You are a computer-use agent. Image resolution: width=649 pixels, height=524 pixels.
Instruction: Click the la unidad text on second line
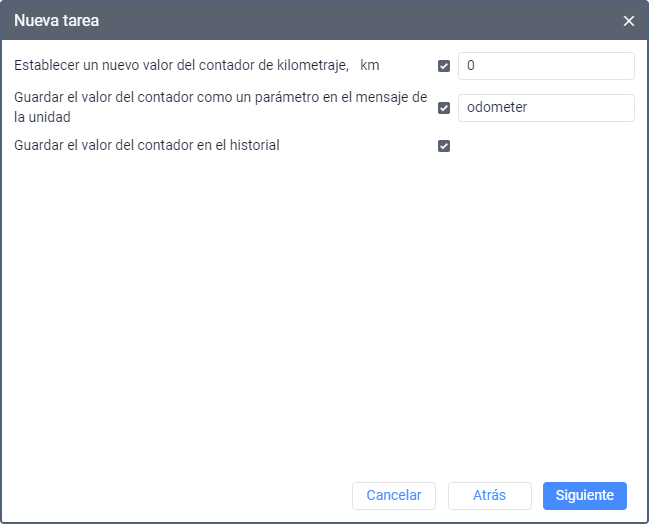tap(41, 117)
